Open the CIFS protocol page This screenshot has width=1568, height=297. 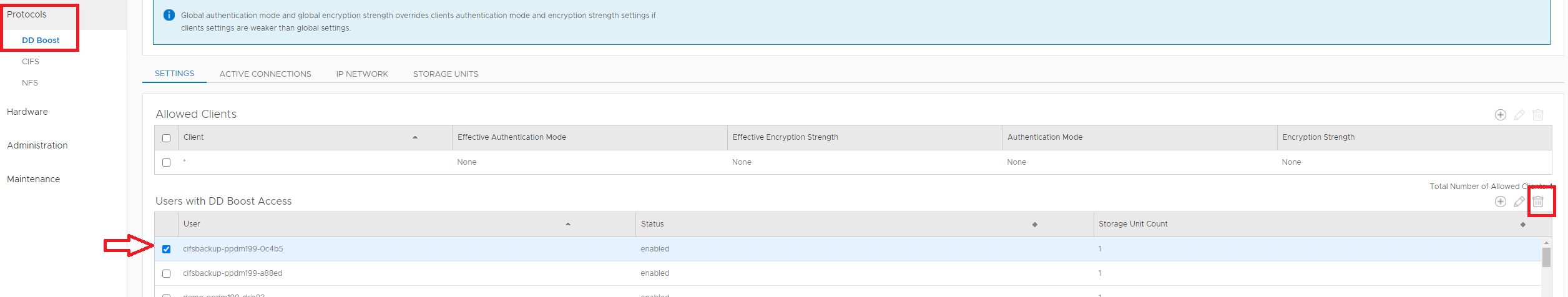coord(31,62)
